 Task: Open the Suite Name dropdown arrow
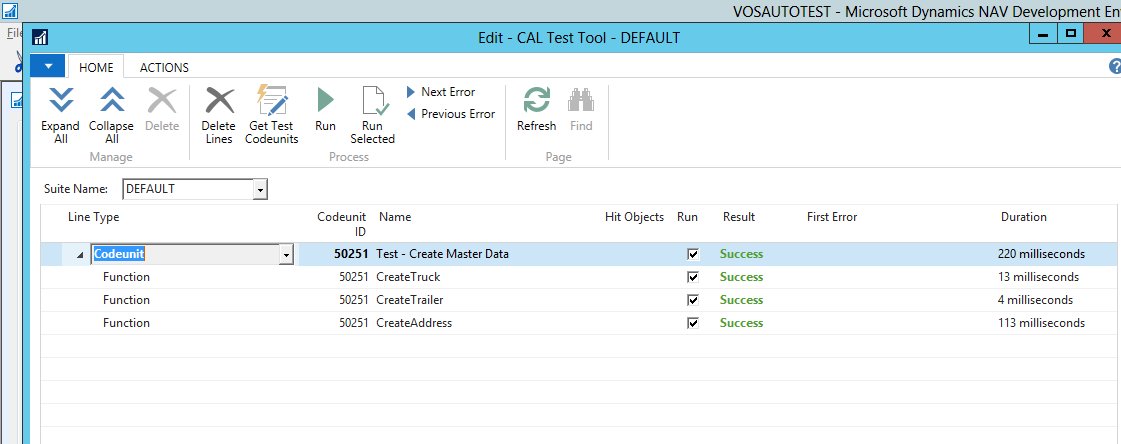pyautogui.click(x=260, y=189)
